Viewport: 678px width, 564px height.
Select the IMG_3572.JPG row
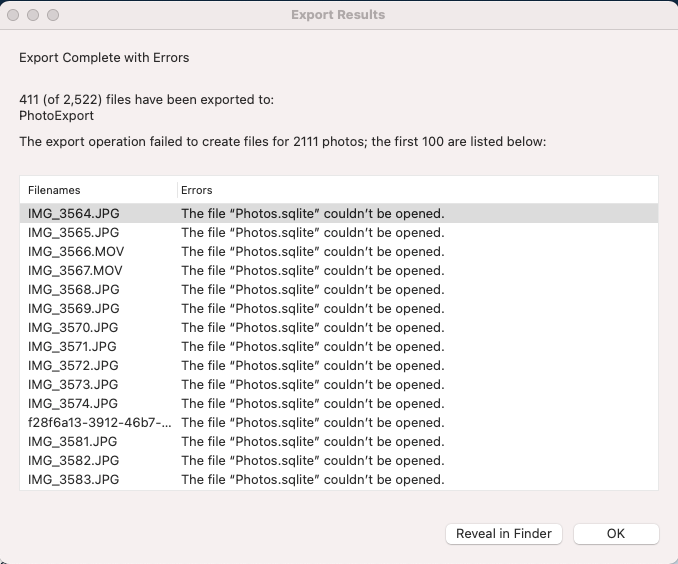pyautogui.click(x=339, y=365)
